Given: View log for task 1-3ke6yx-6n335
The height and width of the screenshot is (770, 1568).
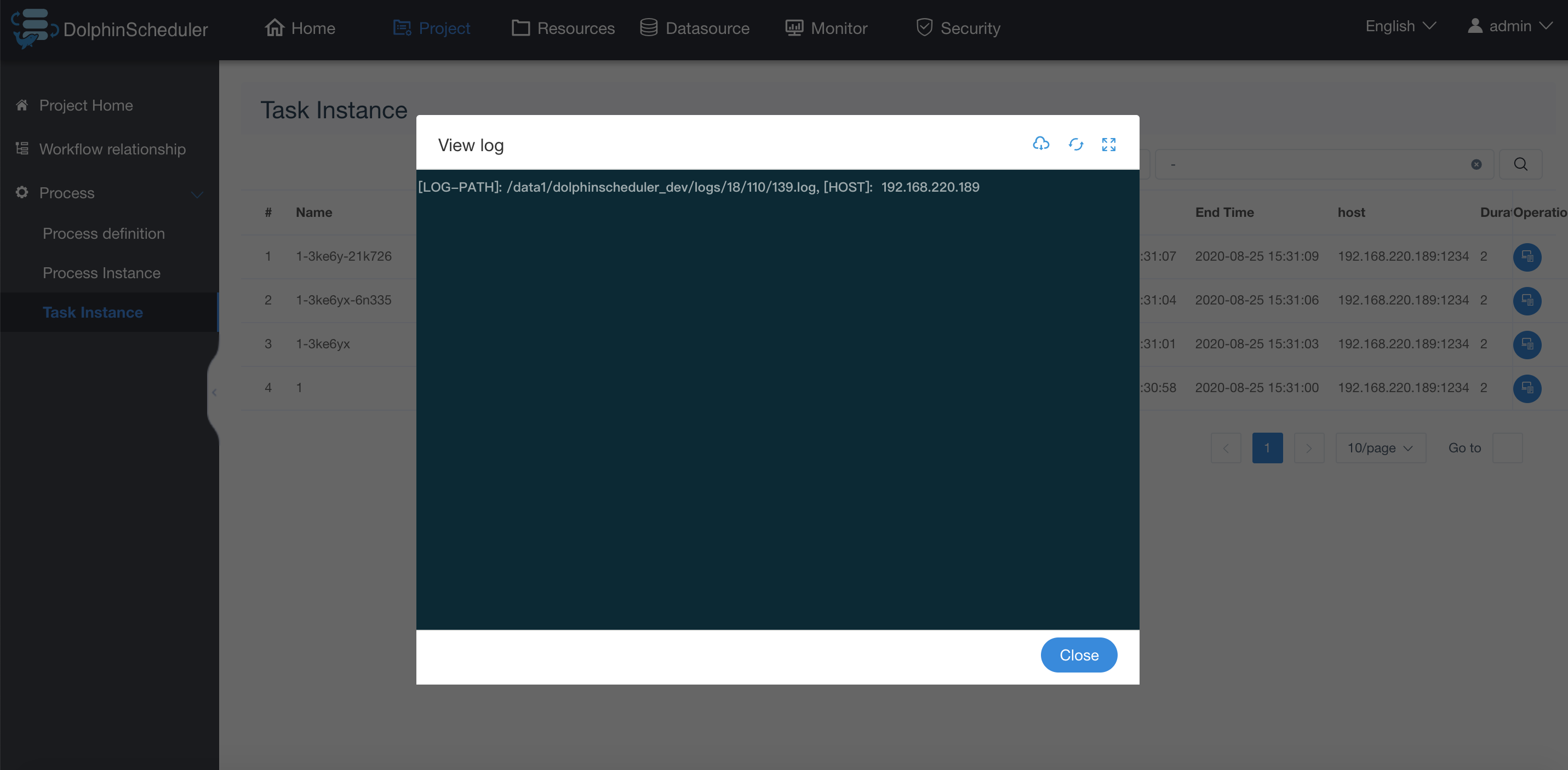Looking at the screenshot, I should (1526, 301).
